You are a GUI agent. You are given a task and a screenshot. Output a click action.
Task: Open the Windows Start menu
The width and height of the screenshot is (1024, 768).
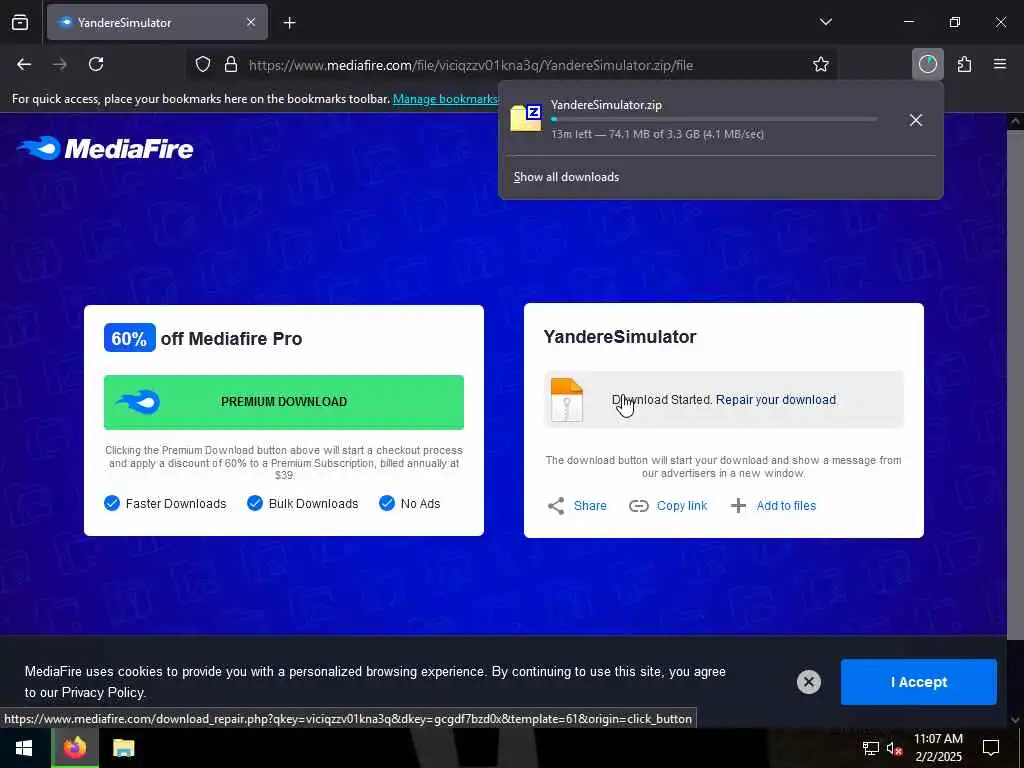click(24, 748)
